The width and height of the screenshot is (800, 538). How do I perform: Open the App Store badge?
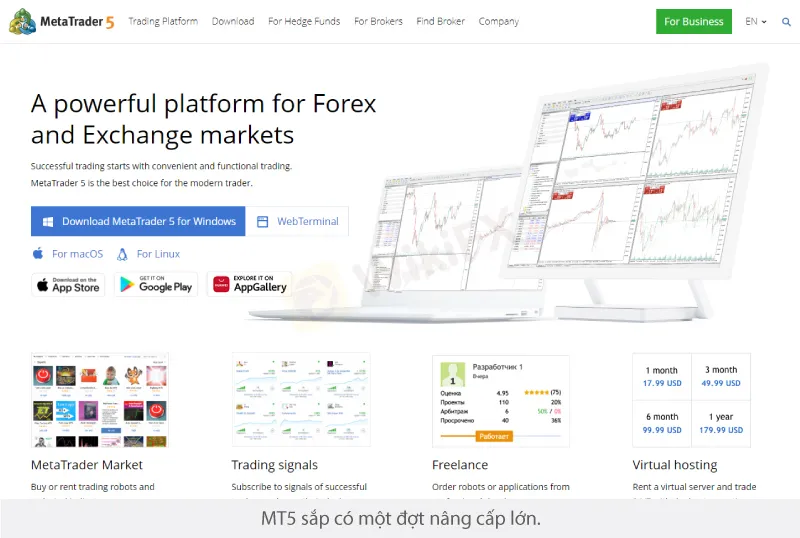(x=68, y=285)
